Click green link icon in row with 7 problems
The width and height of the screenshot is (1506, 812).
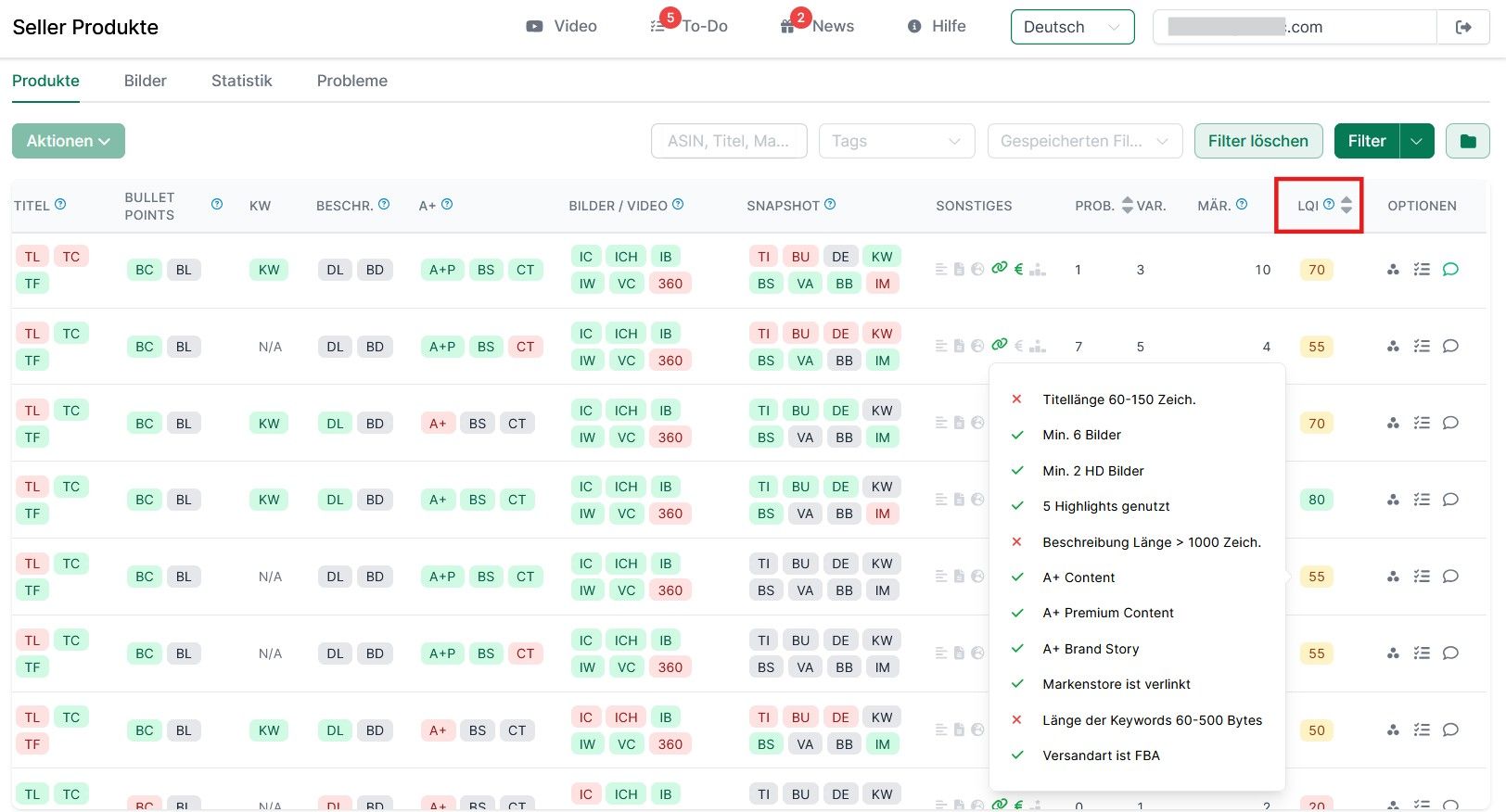pyautogui.click(x=999, y=345)
